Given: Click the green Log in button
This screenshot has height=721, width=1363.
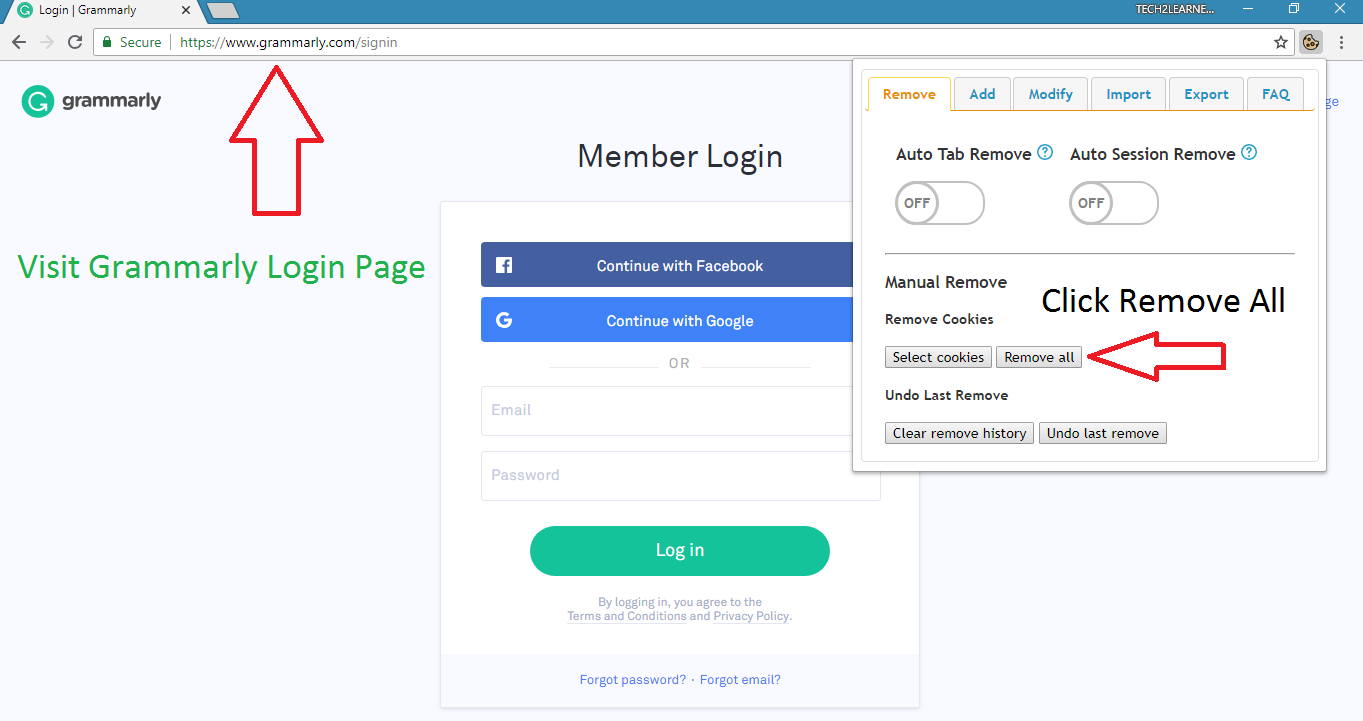Looking at the screenshot, I should (680, 550).
